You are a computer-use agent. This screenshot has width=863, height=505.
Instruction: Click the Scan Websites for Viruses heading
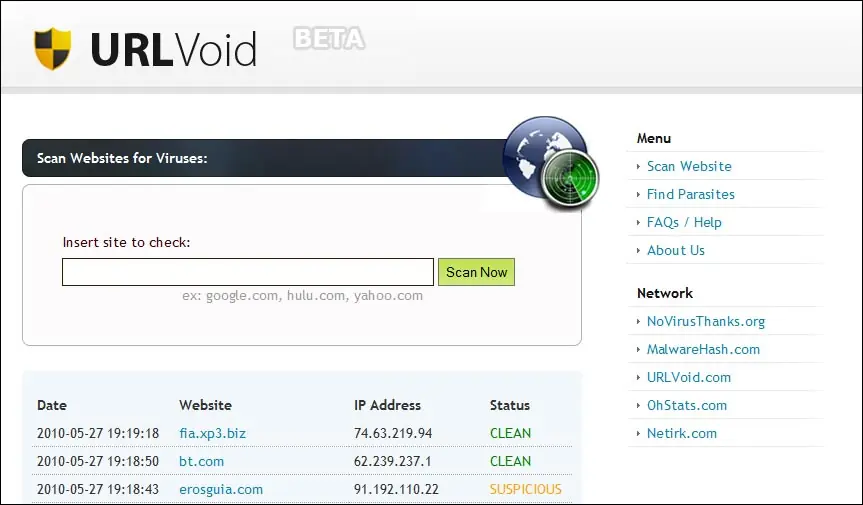(x=122, y=158)
